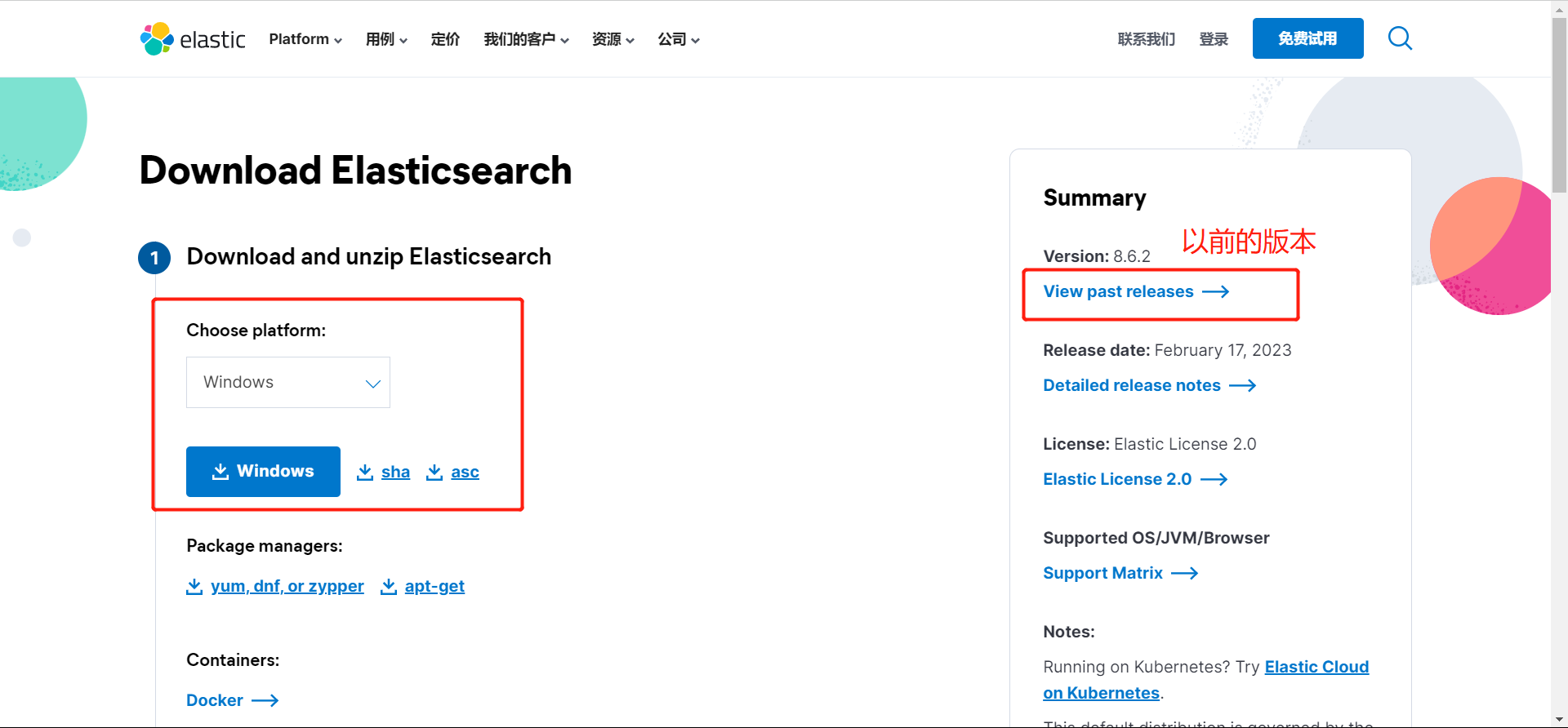Click the 联系我们 link

coord(1146,39)
